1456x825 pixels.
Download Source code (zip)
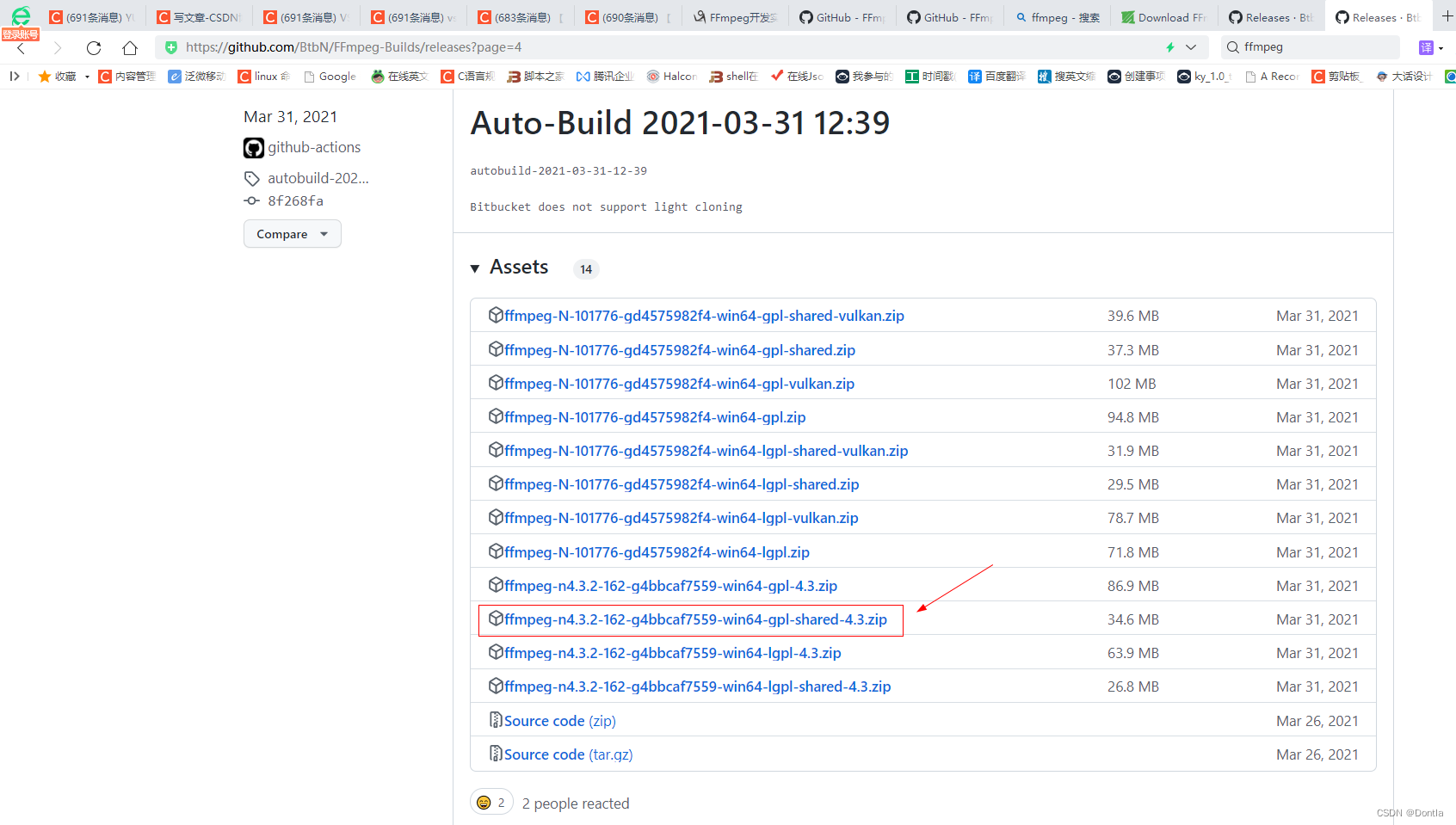(560, 721)
